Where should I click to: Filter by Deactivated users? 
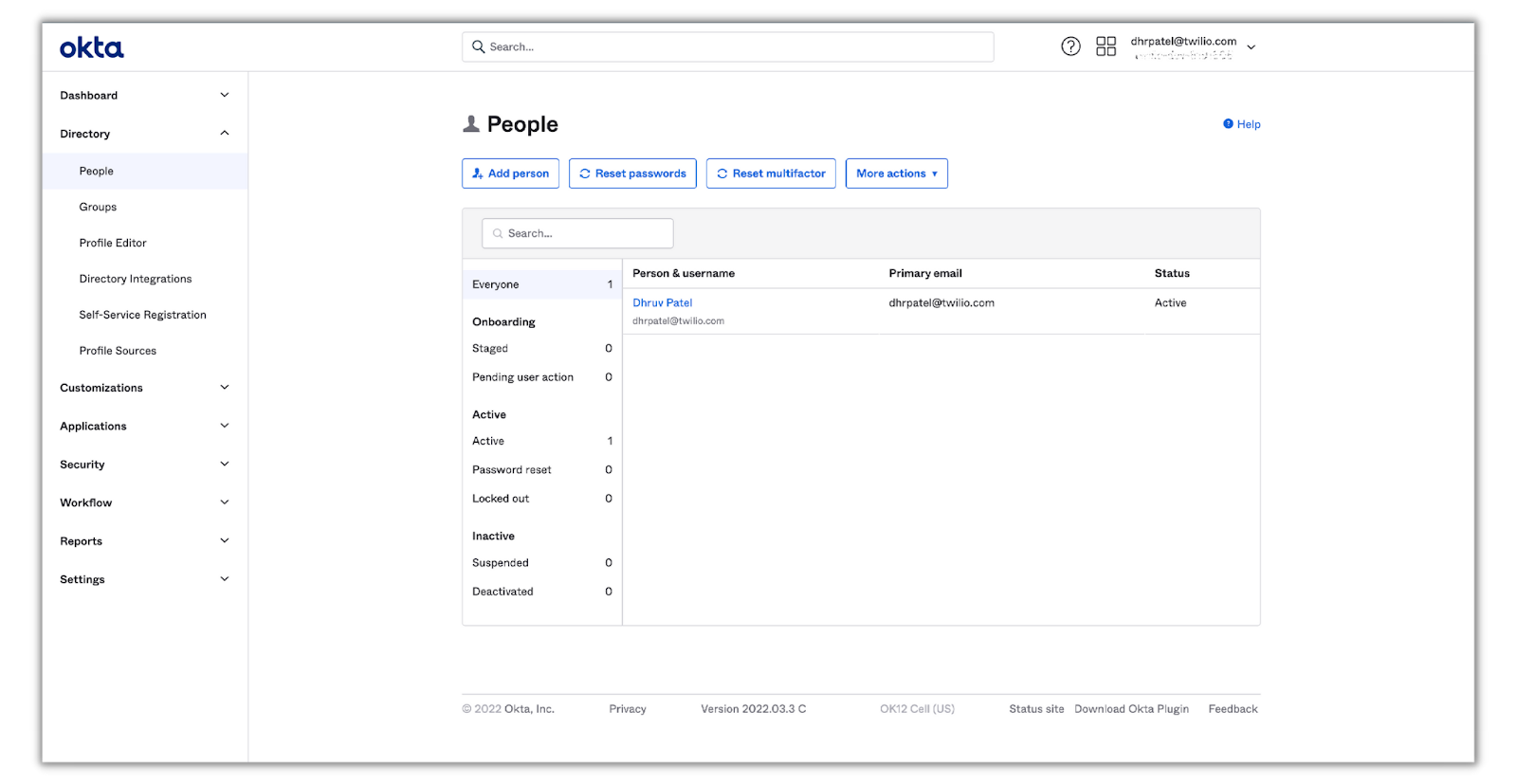click(541, 592)
